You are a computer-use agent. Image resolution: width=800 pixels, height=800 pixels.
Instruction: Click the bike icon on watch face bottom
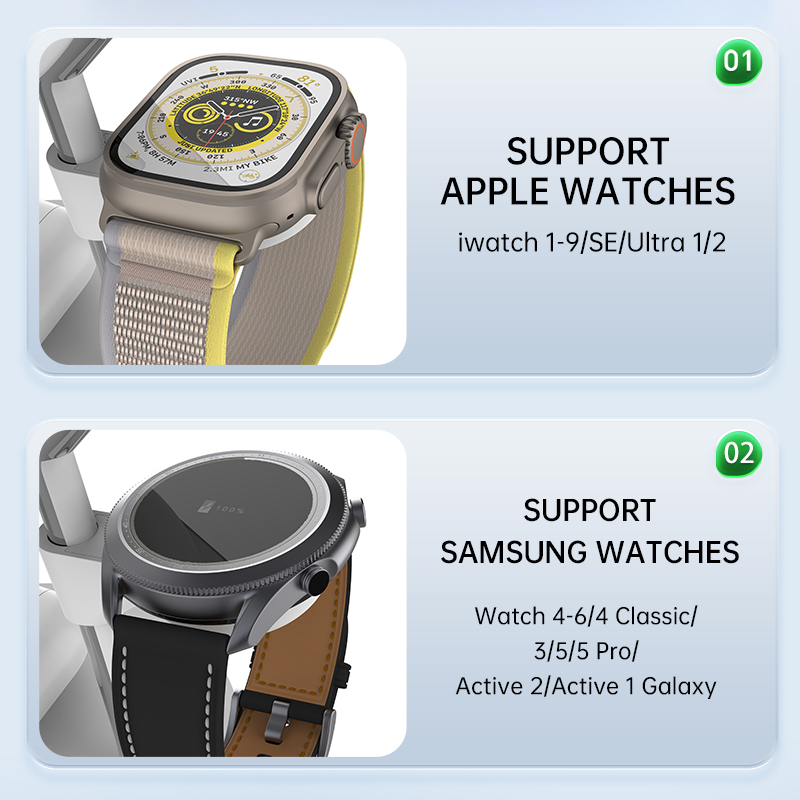pyautogui.click(x=248, y=177)
